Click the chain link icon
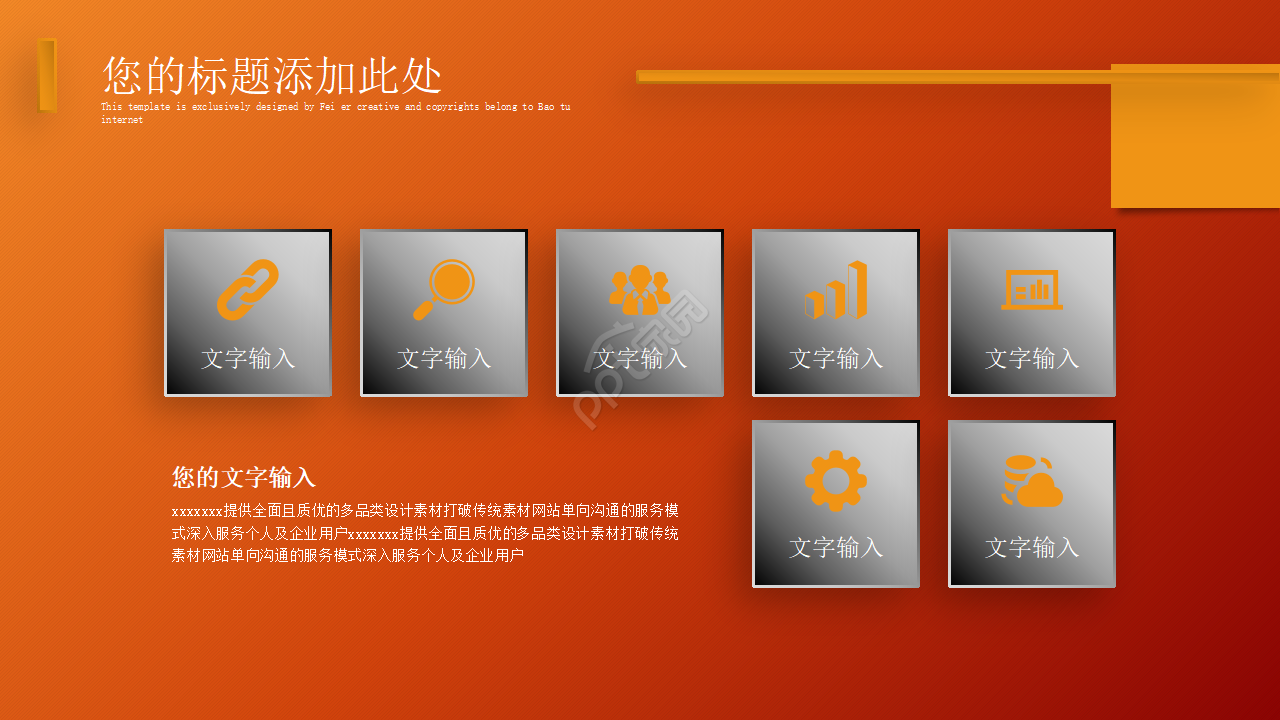1280x720 pixels. pyautogui.click(x=248, y=289)
